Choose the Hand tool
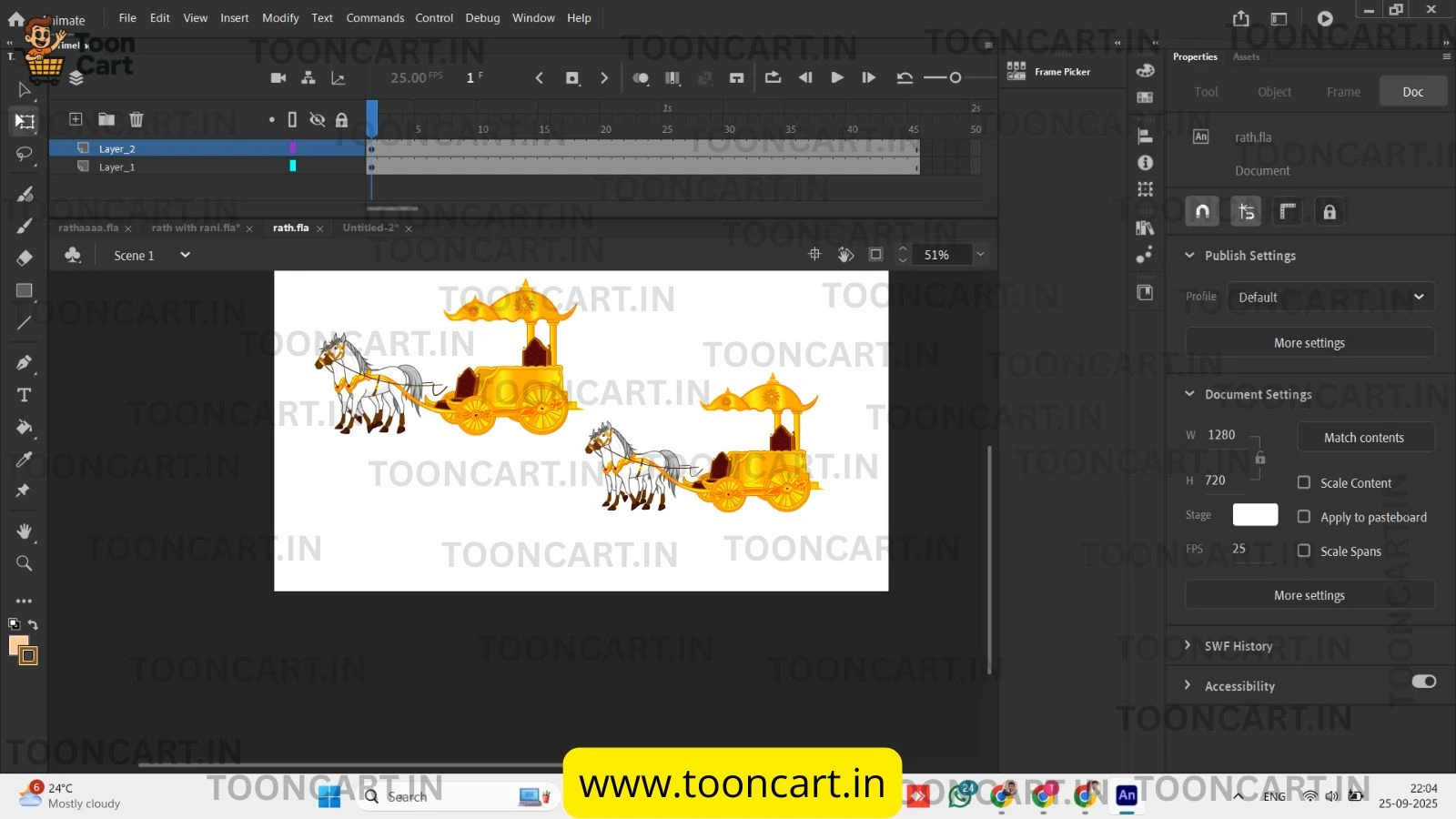 click(25, 531)
